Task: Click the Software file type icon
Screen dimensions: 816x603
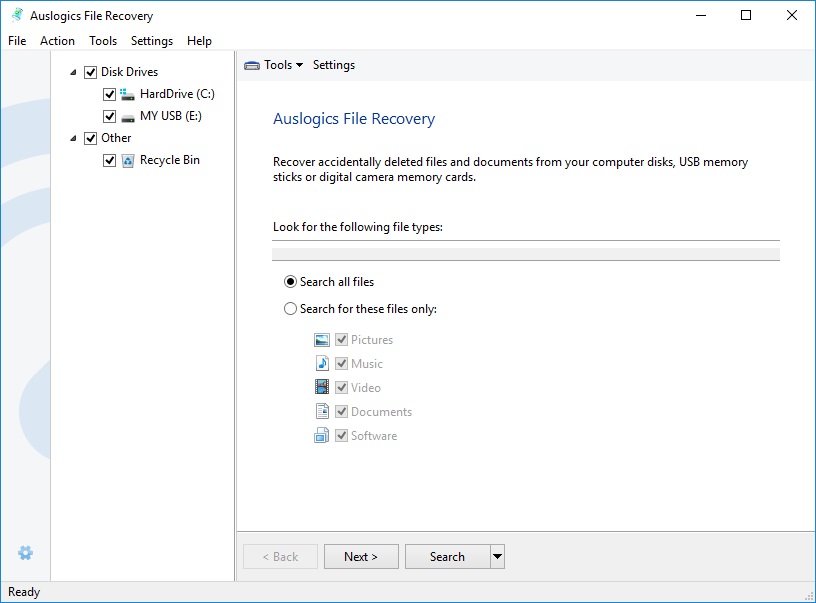Action: pos(322,435)
